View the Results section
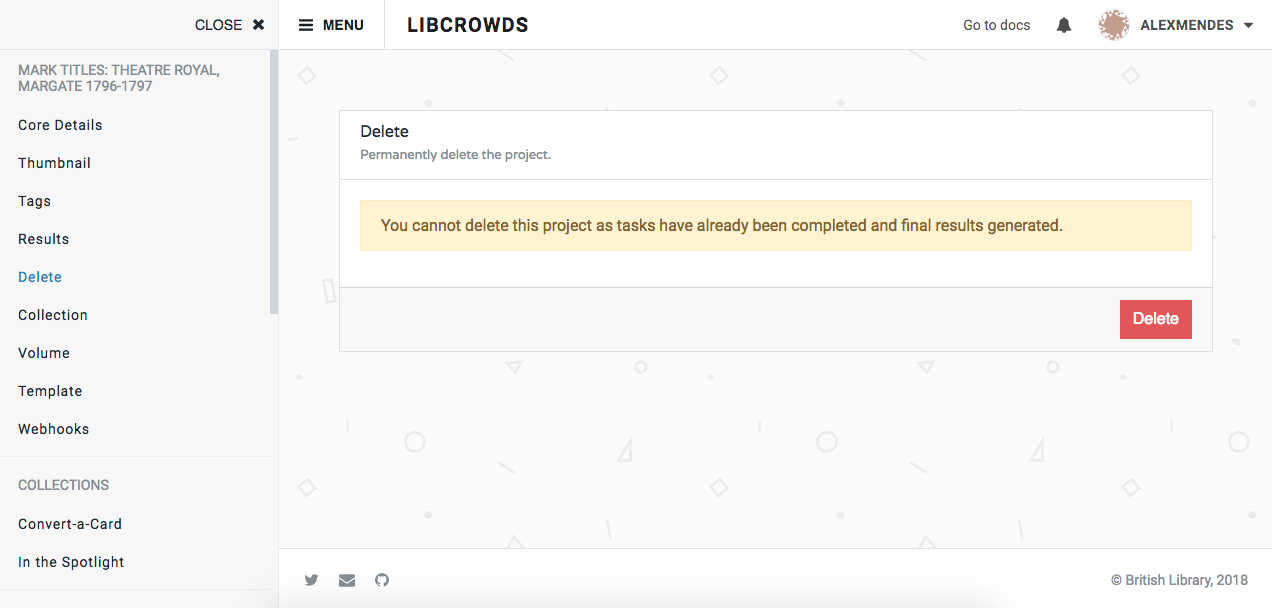 click(43, 238)
